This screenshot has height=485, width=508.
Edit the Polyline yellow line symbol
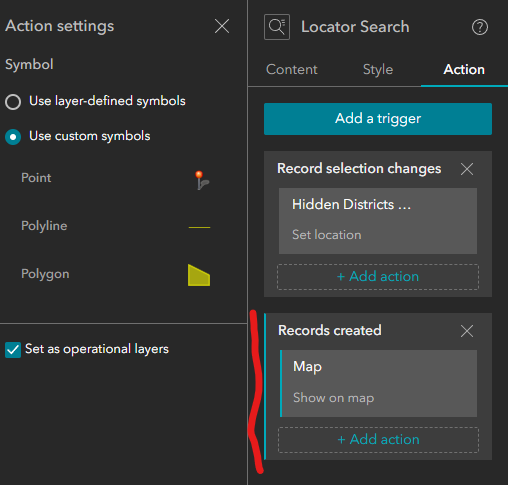pyautogui.click(x=199, y=227)
